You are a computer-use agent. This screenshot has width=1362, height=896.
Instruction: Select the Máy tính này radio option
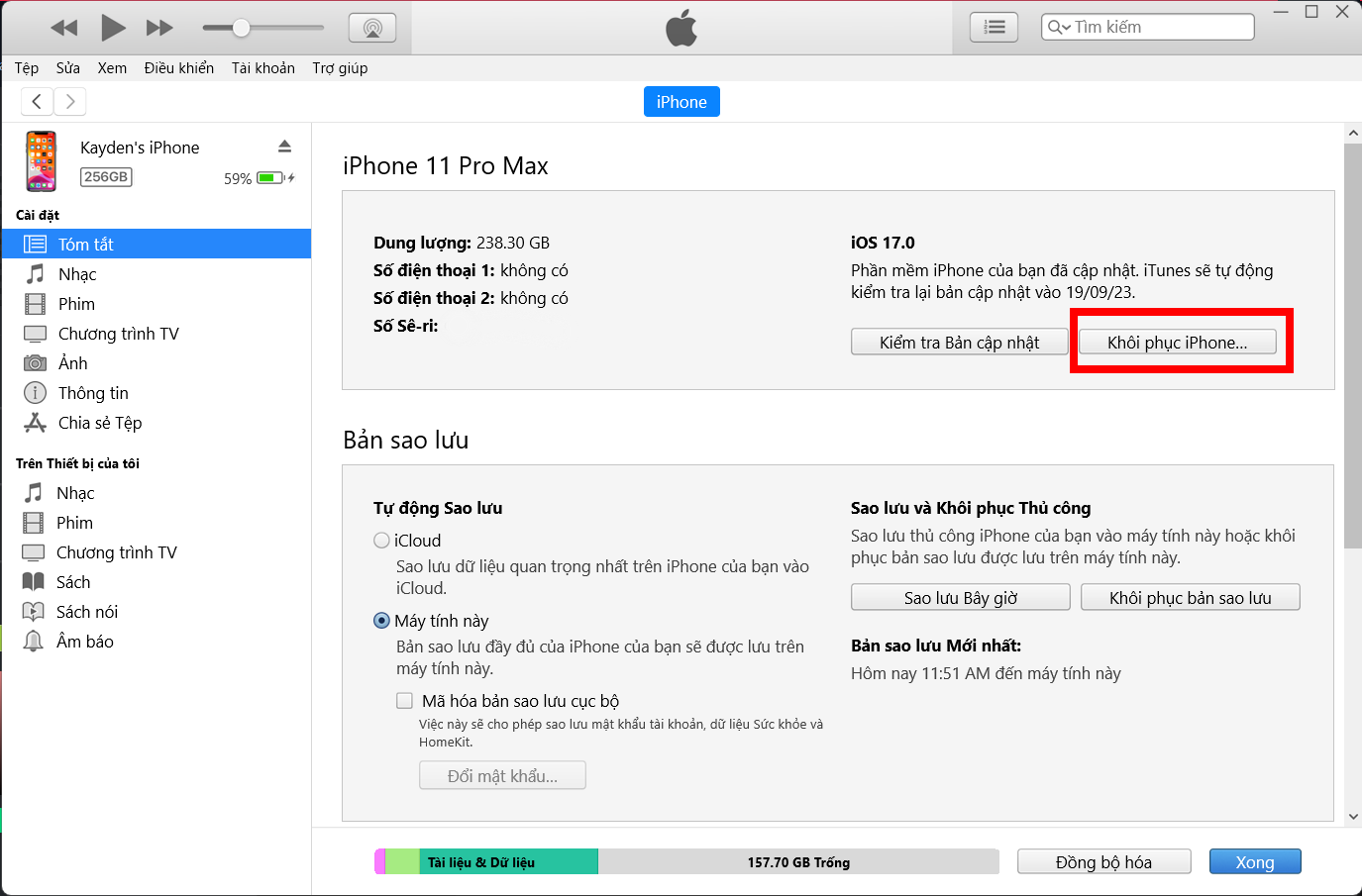point(381,621)
